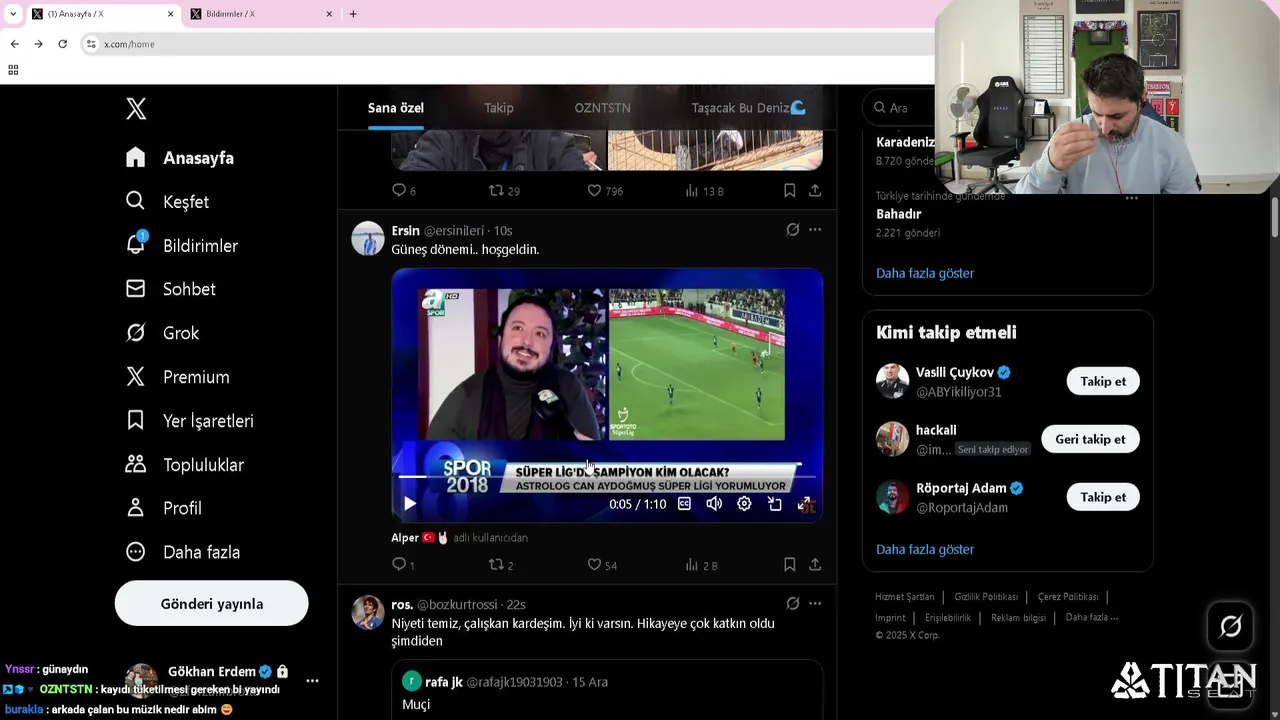Toggle picture-in-picture on the video
This screenshot has width=1280, height=720.
pos(775,504)
